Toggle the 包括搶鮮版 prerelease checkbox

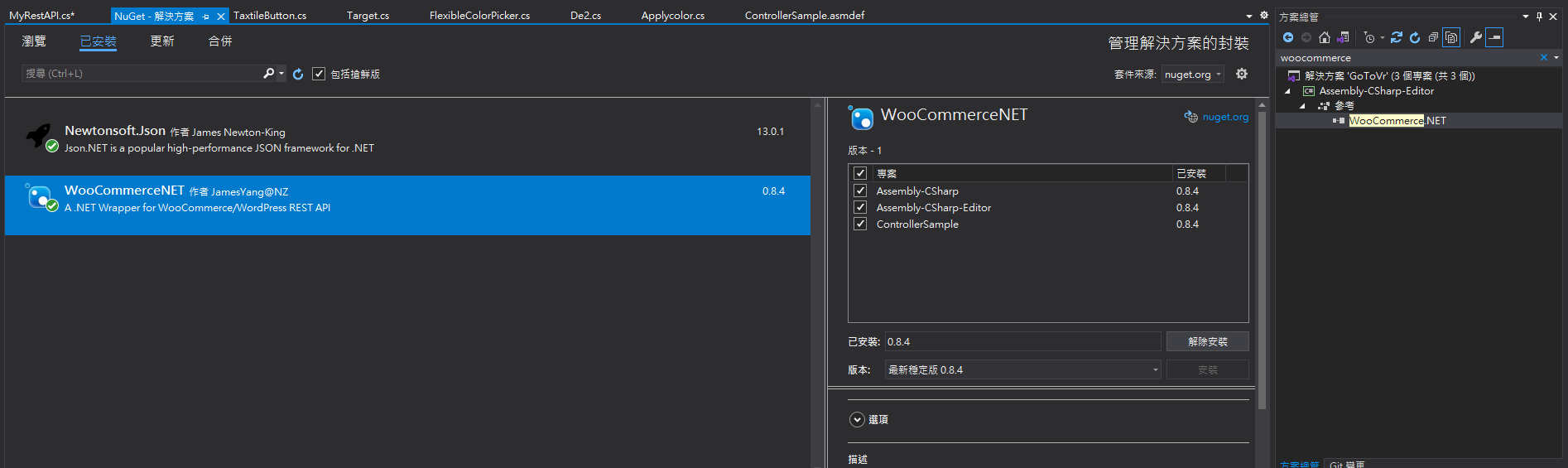[319, 74]
